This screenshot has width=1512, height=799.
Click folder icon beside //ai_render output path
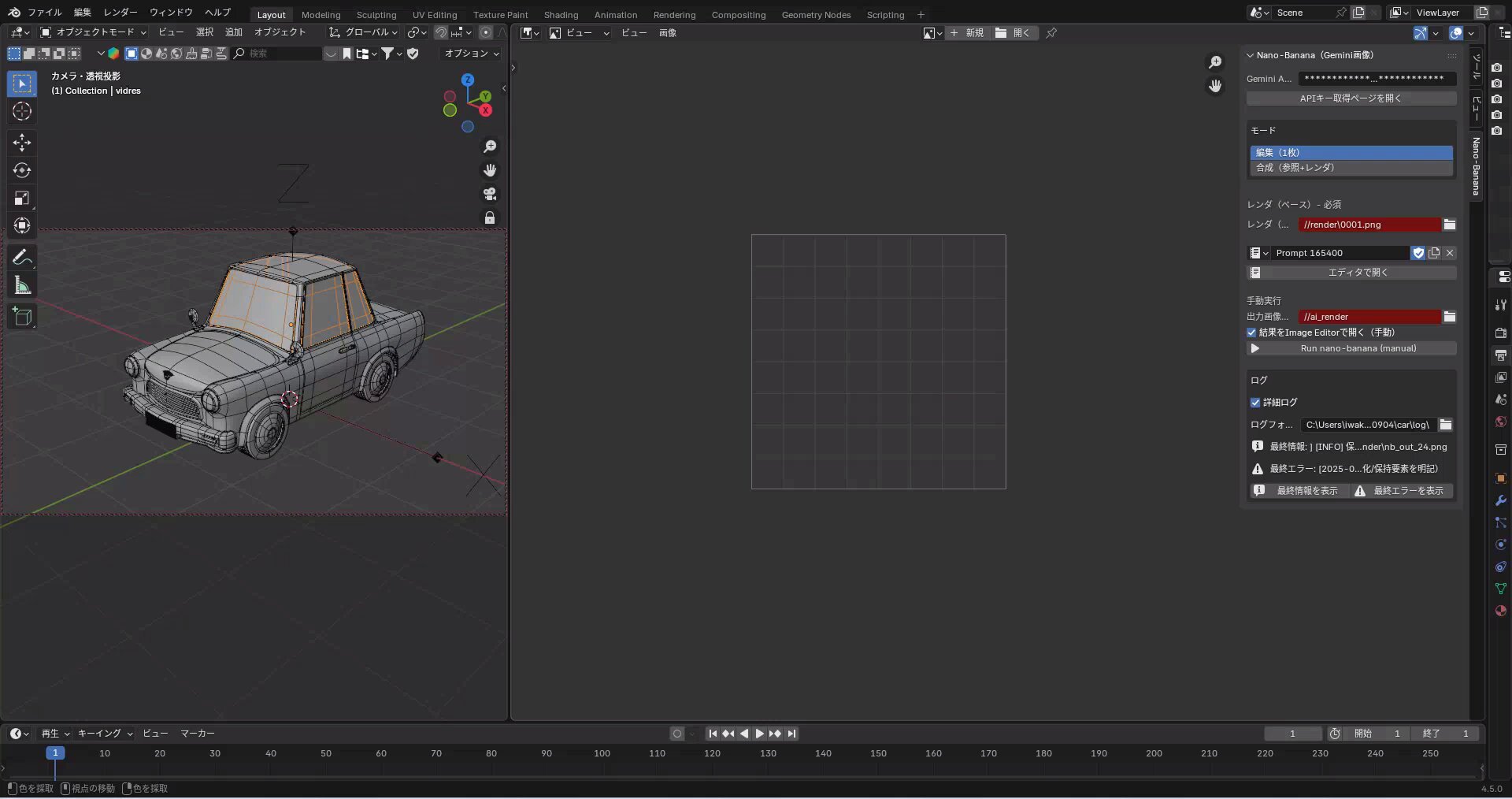pyautogui.click(x=1449, y=317)
